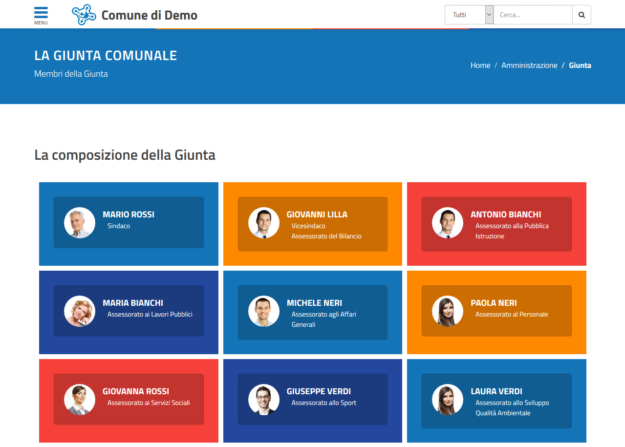Image resolution: width=625 pixels, height=447 pixels.
Task: Click the Comune di Demo logo
Action: point(84,15)
